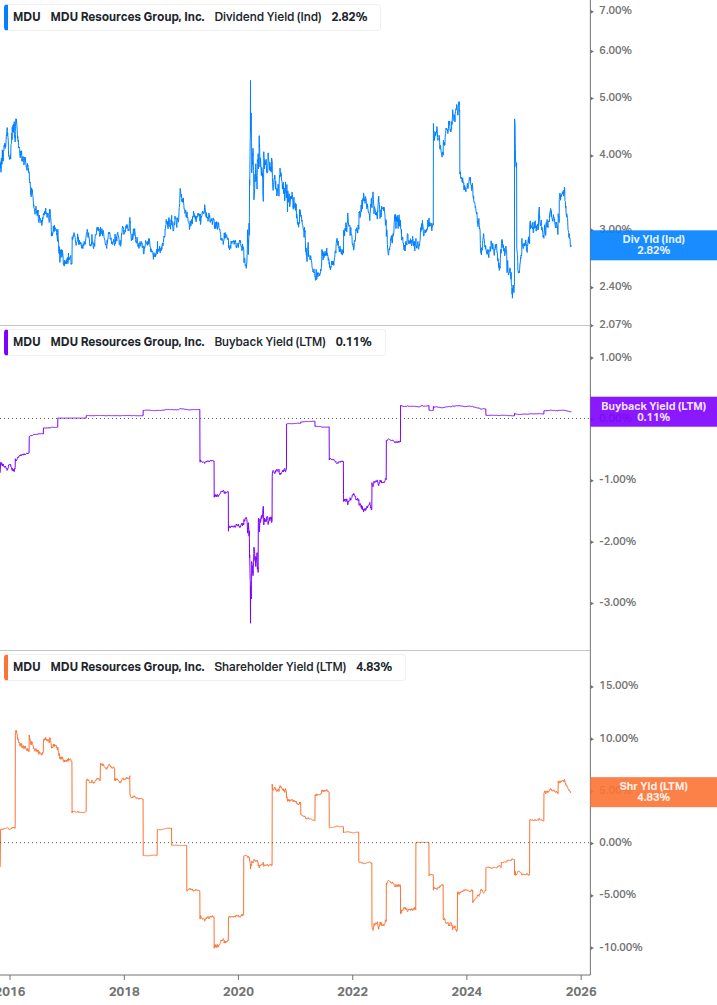Click the 2026 label on time axis

pyautogui.click(x=581, y=992)
